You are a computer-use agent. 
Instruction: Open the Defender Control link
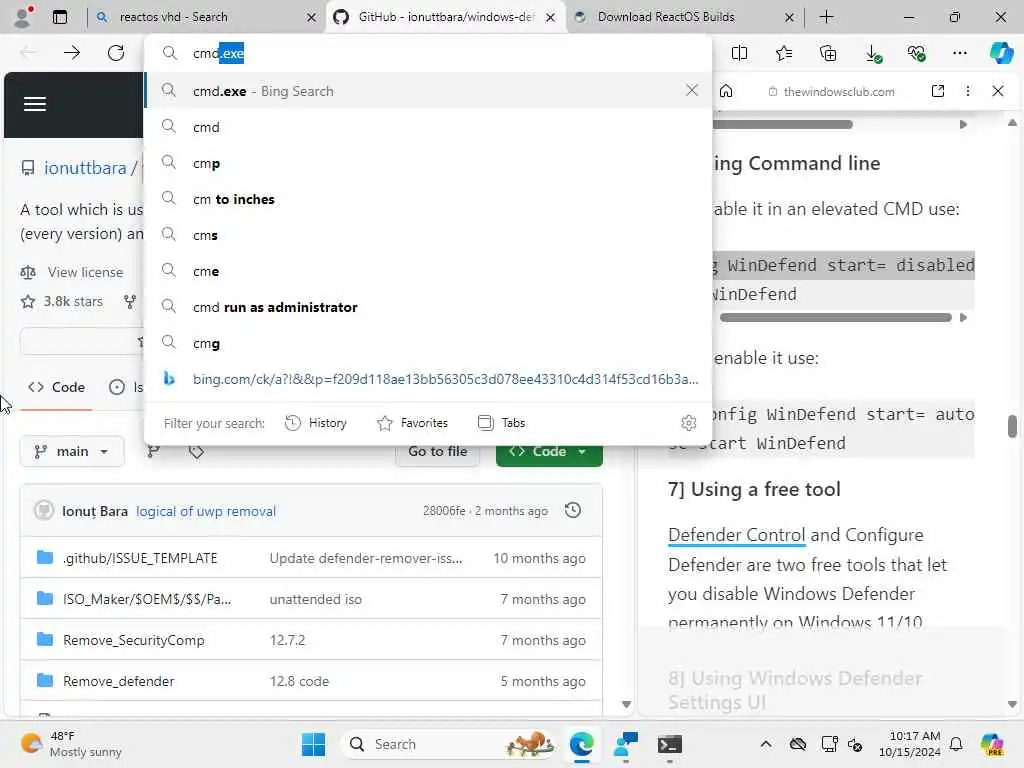[736, 535]
